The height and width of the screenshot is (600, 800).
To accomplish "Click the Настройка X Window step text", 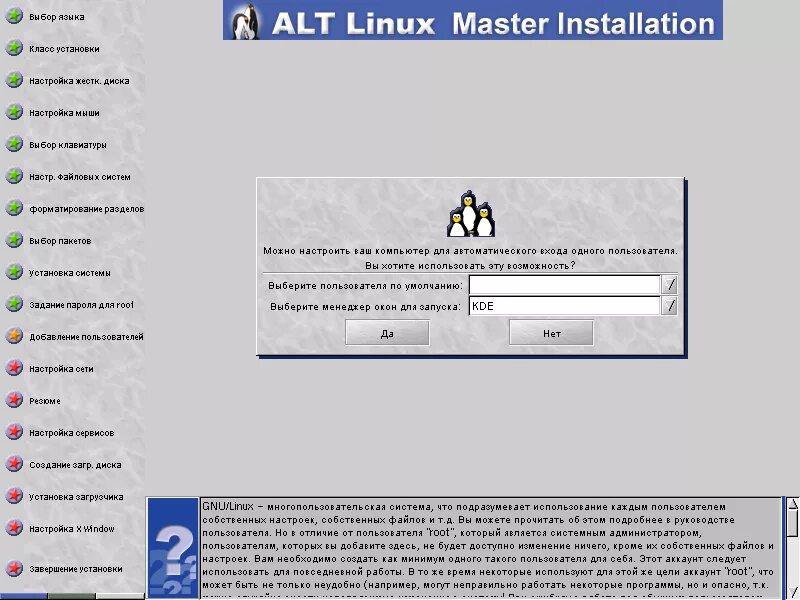I will (x=72, y=529).
